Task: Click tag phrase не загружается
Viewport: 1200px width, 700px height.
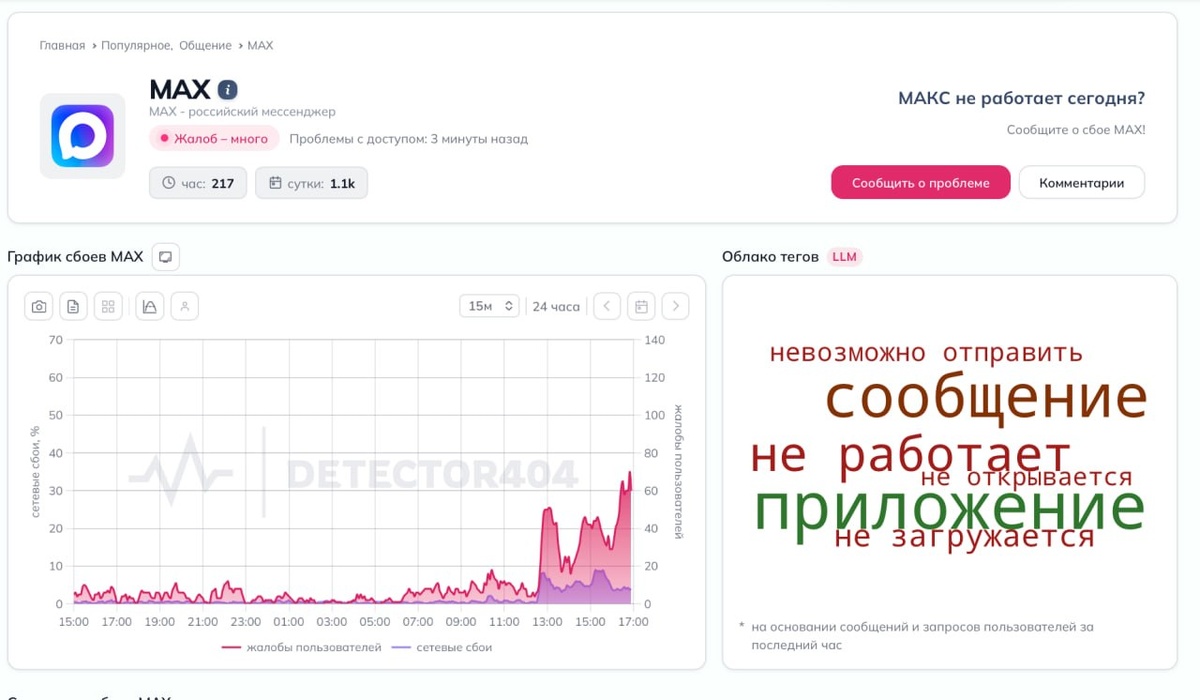Action: [964, 538]
